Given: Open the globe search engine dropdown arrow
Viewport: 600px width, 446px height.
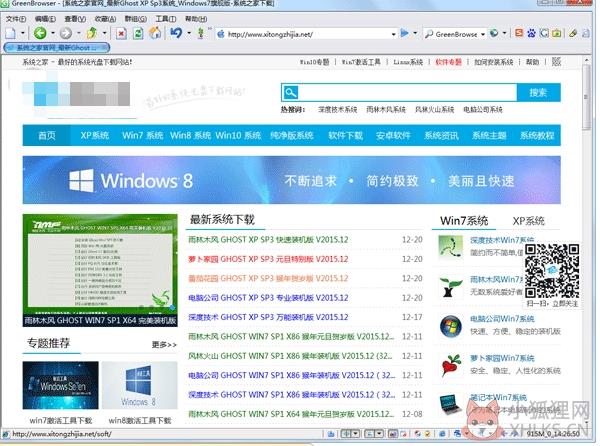Looking at the screenshot, I should (x=504, y=33).
